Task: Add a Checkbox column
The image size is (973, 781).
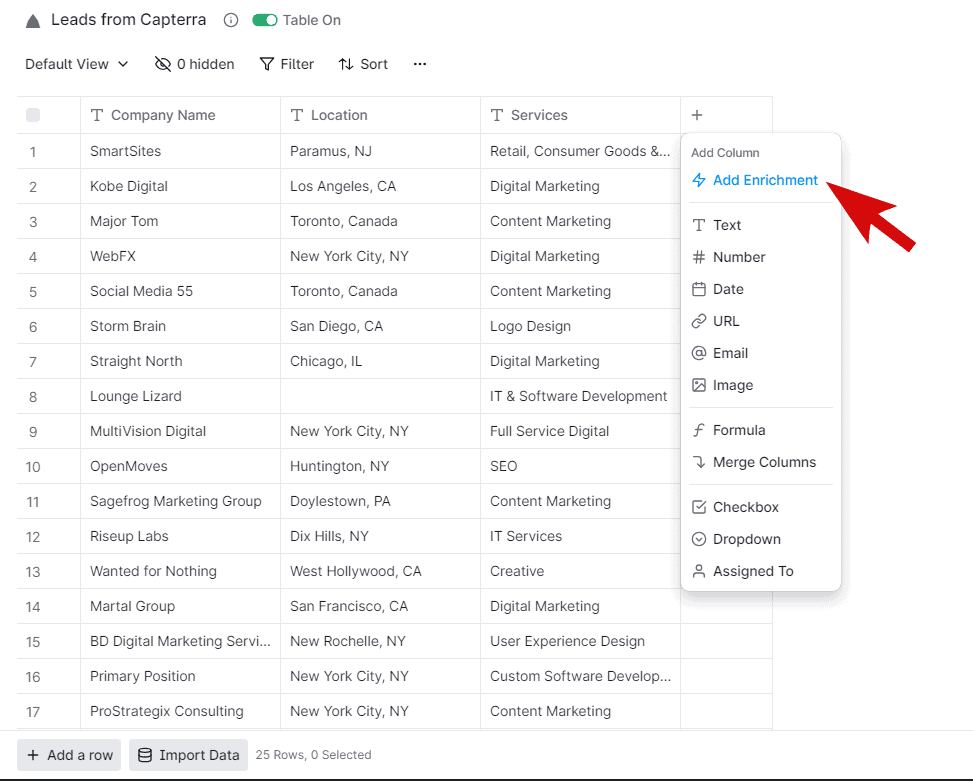Action: tap(761, 507)
